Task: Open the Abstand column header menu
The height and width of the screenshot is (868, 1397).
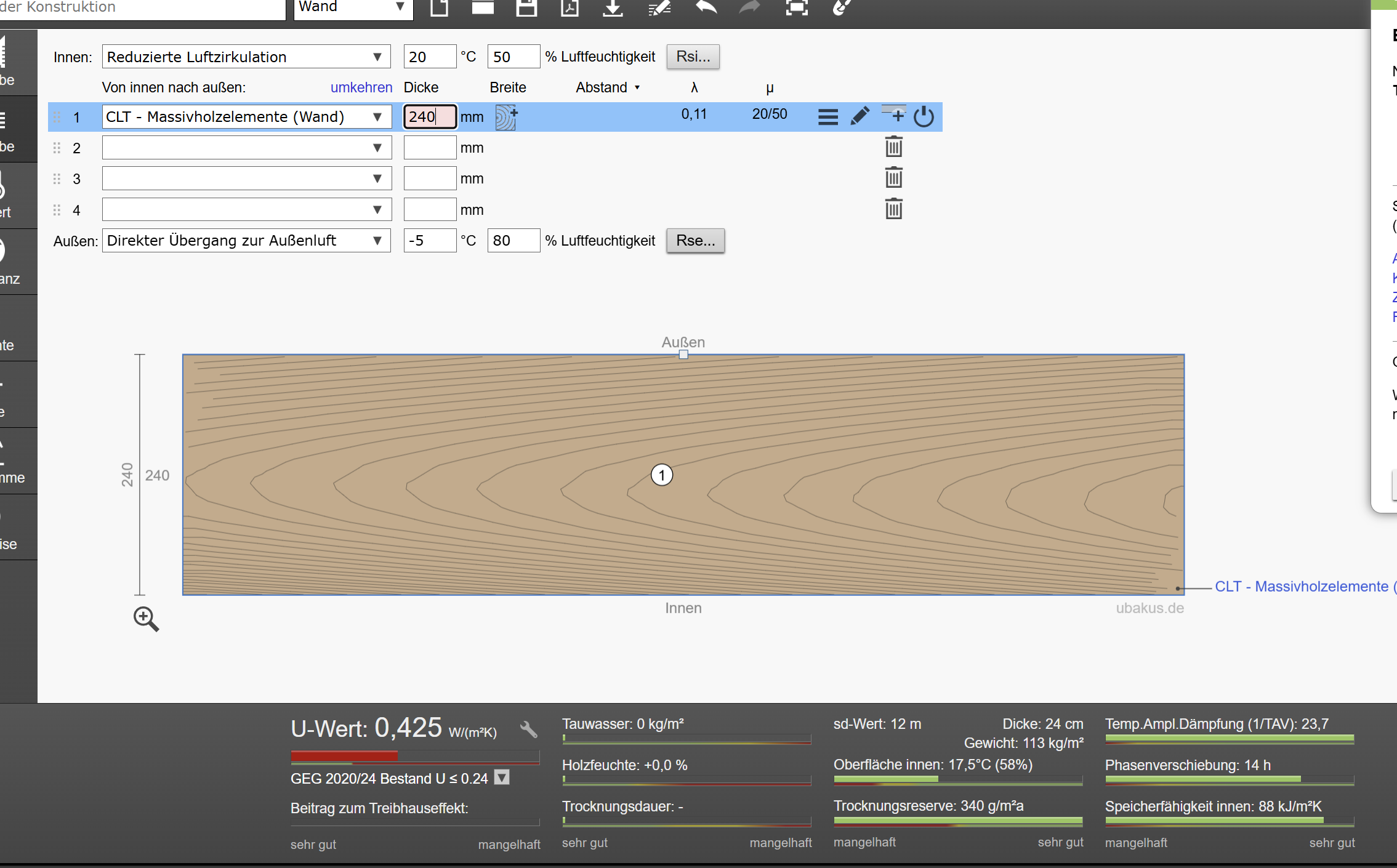Action: click(608, 87)
